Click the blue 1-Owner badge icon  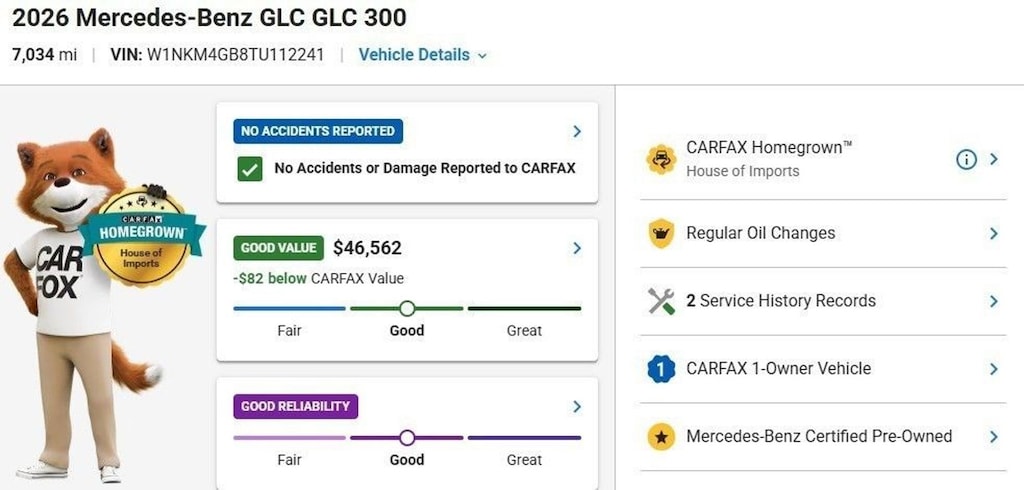661,369
